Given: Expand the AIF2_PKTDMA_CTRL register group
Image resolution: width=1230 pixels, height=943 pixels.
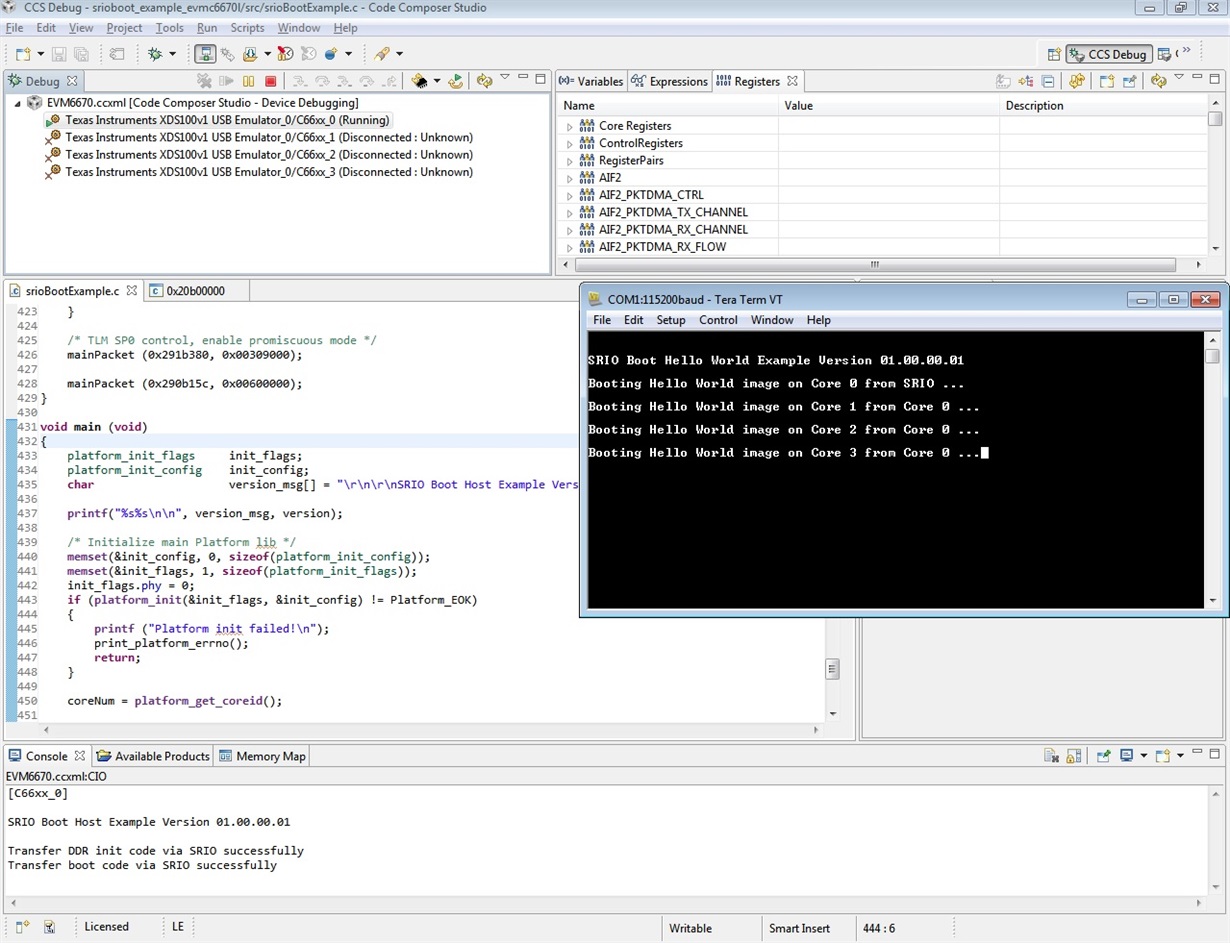Looking at the screenshot, I should click(x=570, y=195).
